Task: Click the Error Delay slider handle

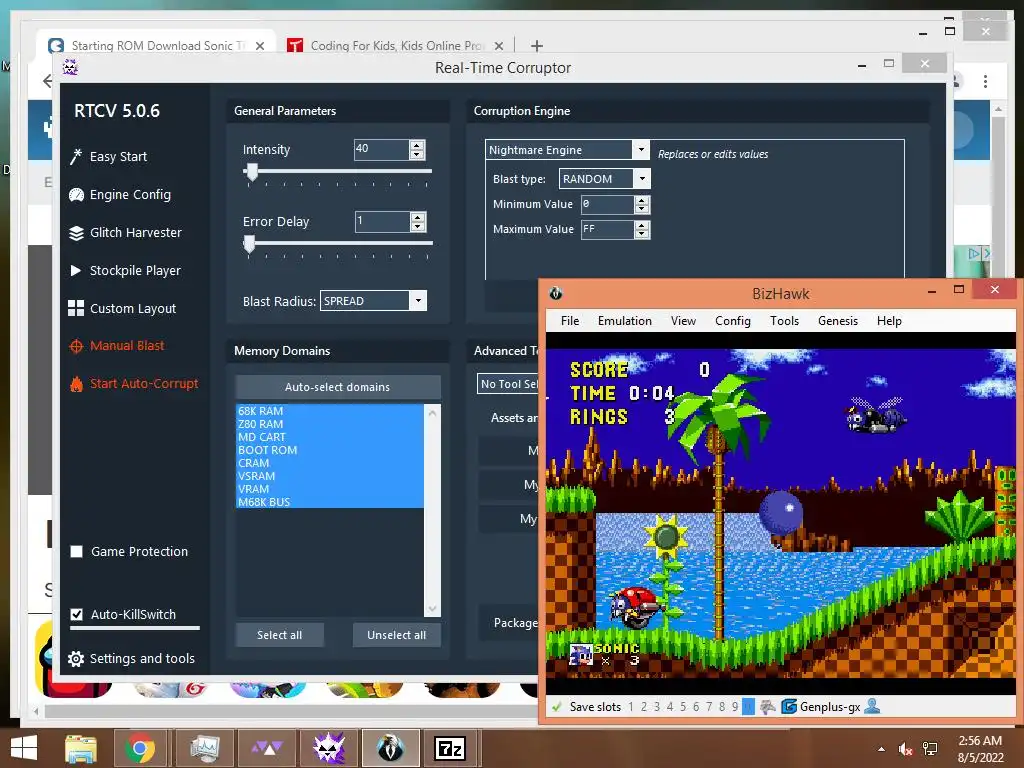Action: (249, 244)
